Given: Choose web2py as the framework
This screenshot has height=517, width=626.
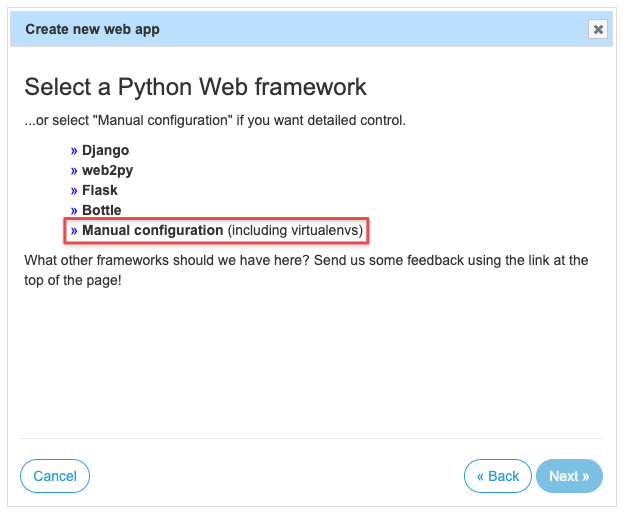Looking at the screenshot, I should point(107,170).
